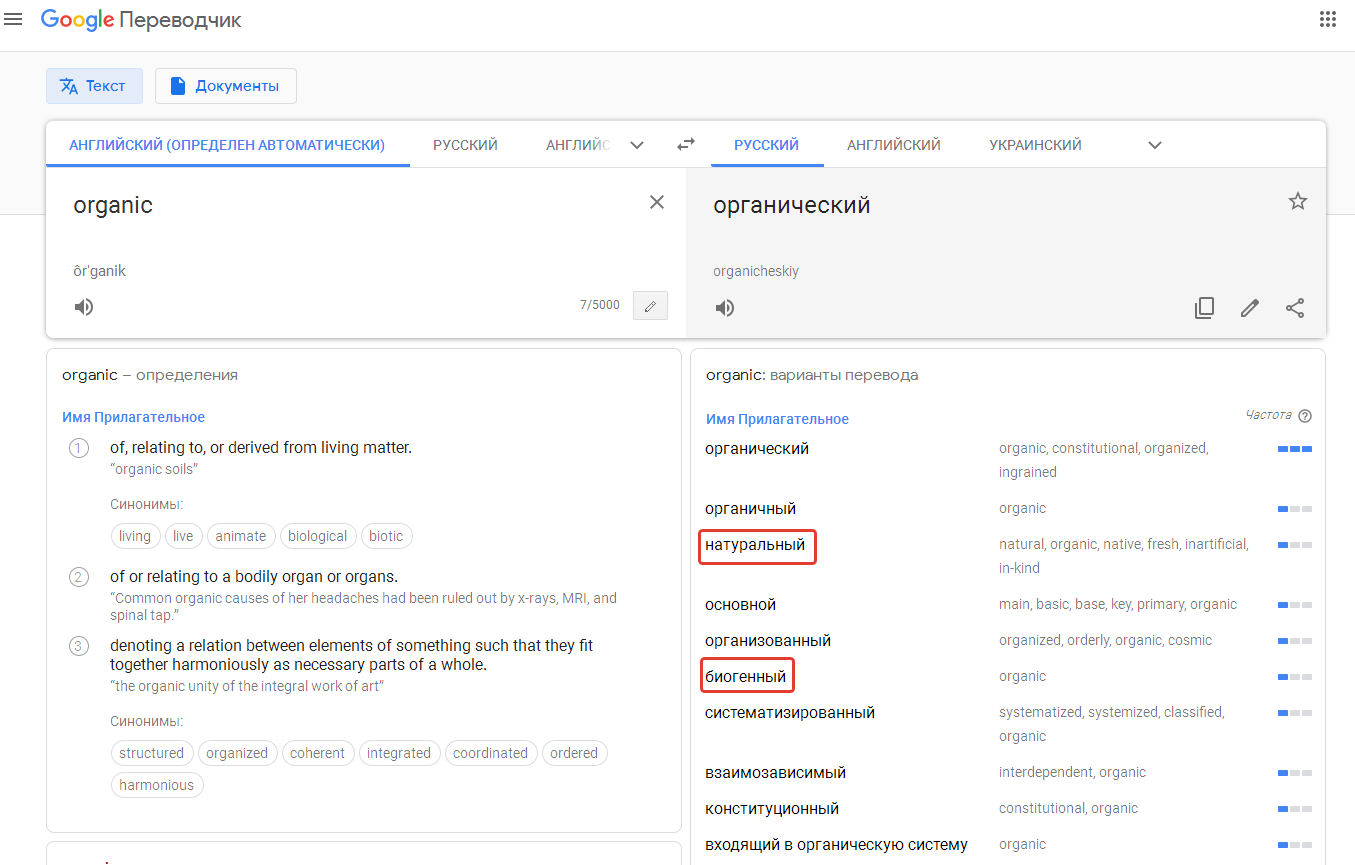Click synonym chip animate

coord(241,536)
